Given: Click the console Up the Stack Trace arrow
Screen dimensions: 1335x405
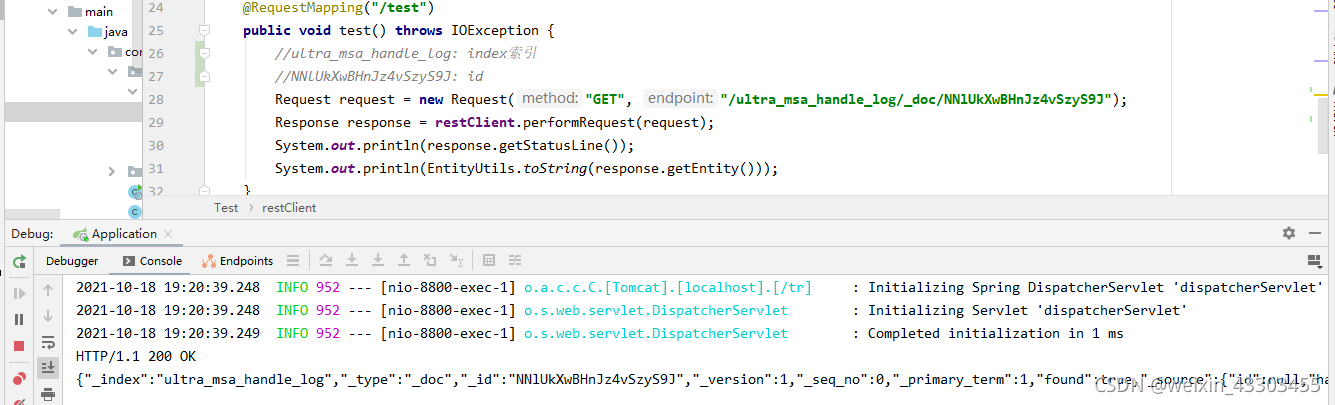Looking at the screenshot, I should coord(48,290).
